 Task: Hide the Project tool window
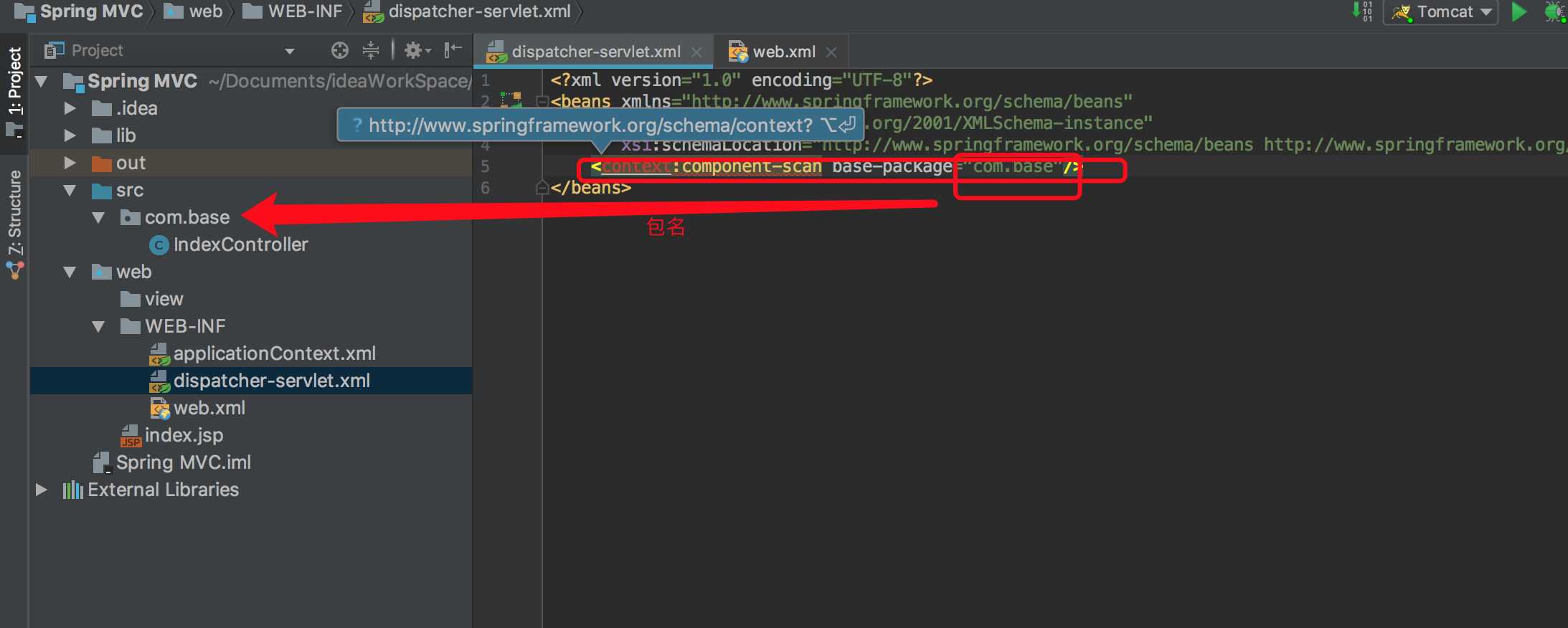click(453, 50)
